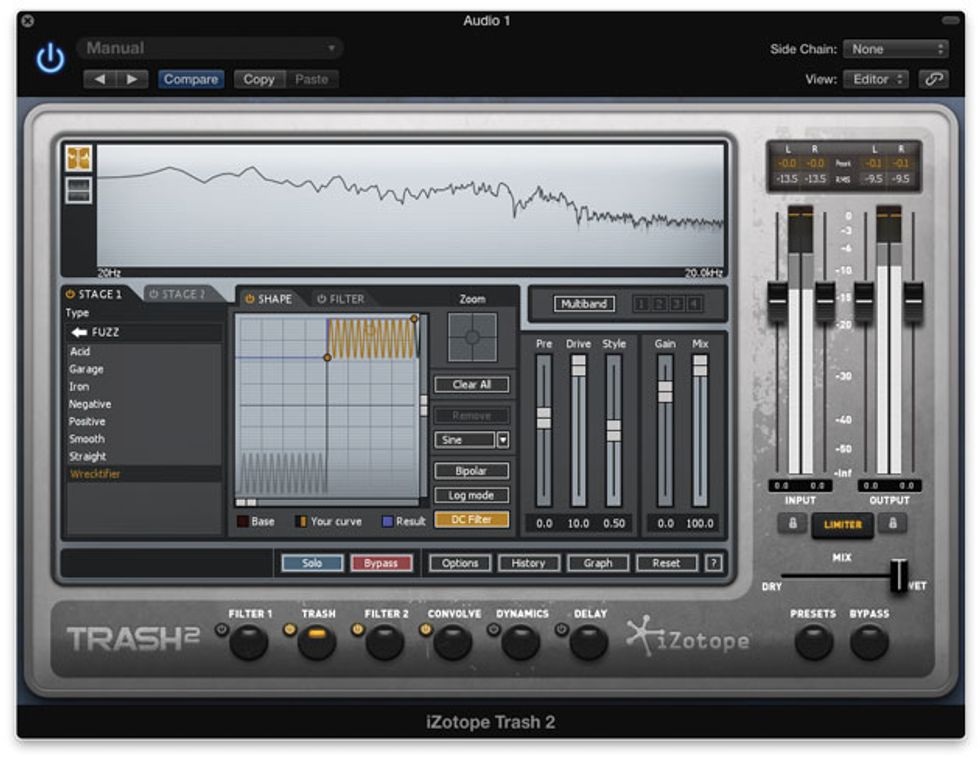Toggle the DC Filter button

472,520
